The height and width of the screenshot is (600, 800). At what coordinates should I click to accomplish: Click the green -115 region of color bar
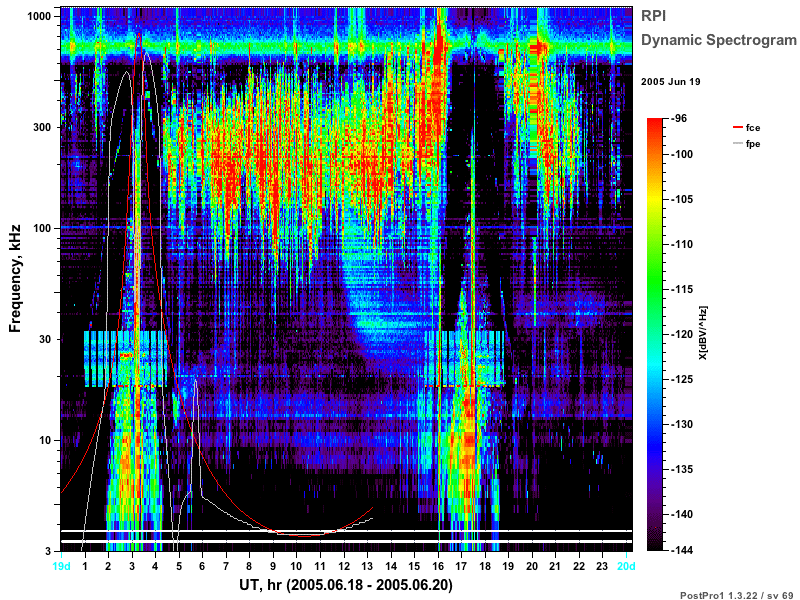655,289
